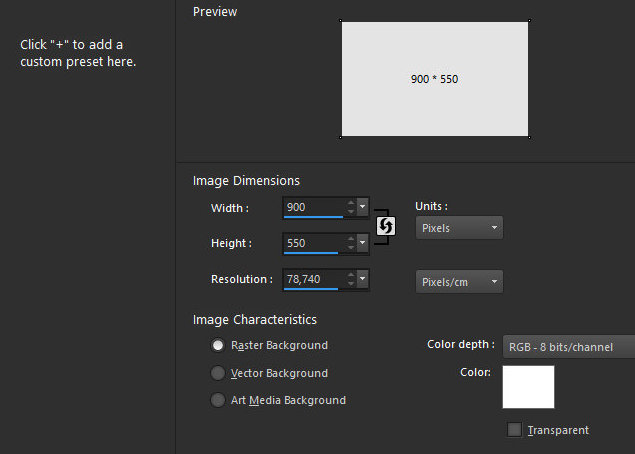Click the aspect ratio lock icon
The width and height of the screenshot is (635, 454).
[x=385, y=226]
